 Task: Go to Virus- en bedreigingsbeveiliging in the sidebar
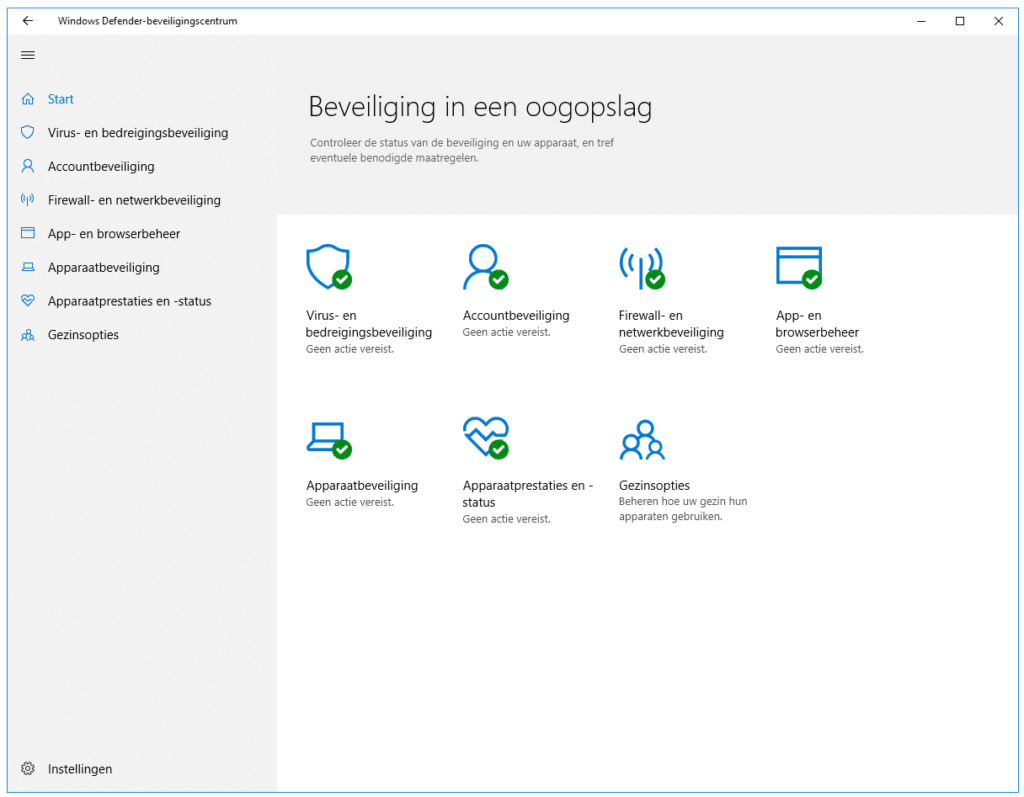(138, 133)
